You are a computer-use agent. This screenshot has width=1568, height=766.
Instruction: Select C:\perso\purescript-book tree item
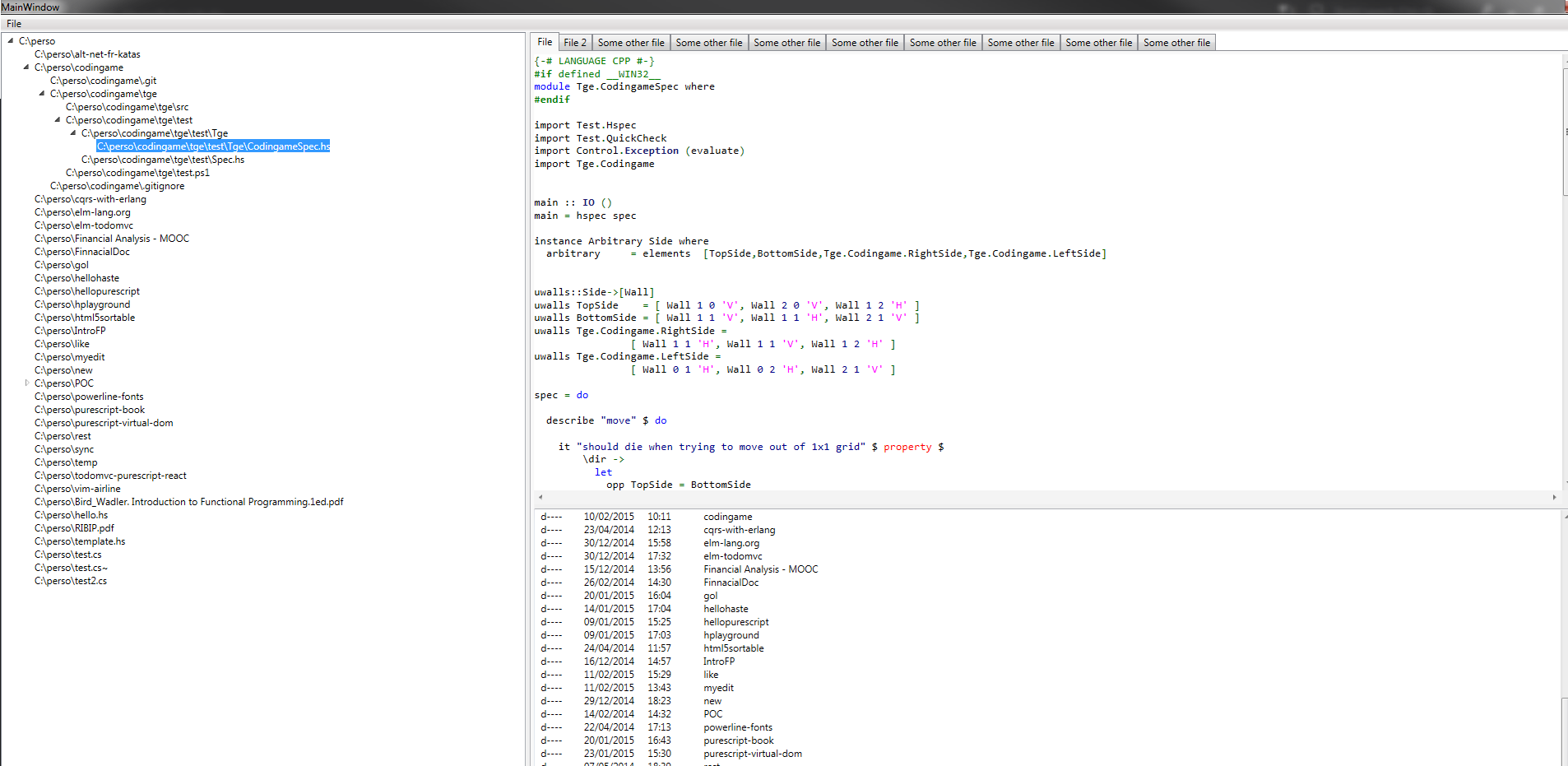[x=90, y=410]
